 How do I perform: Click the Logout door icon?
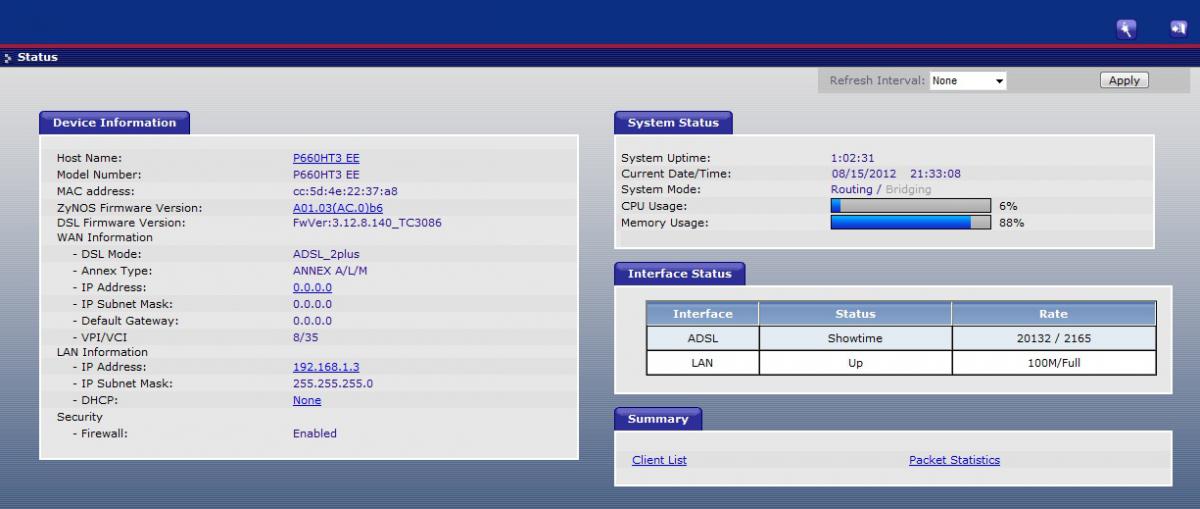pos(1178,29)
